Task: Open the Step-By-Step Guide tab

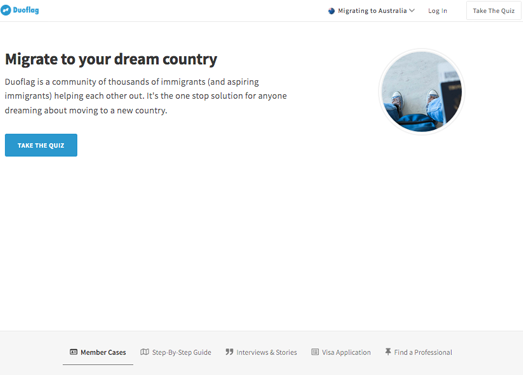Action: tap(176, 352)
